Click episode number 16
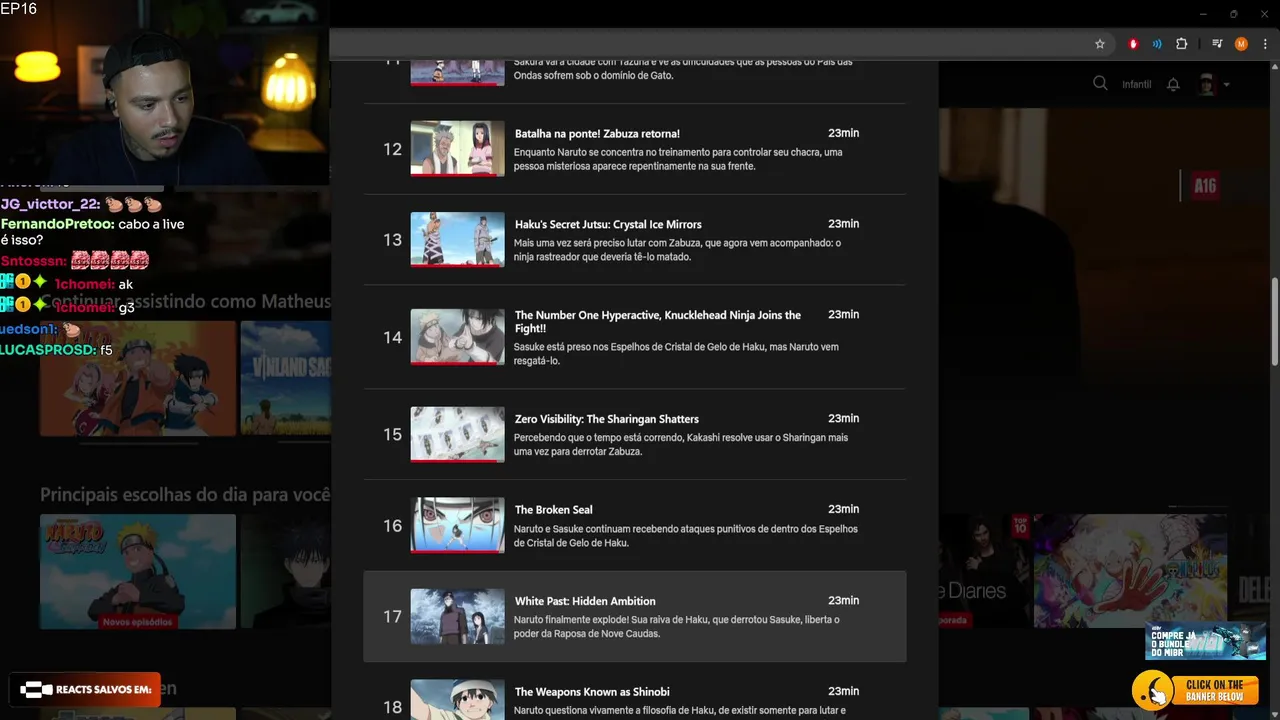Screen dimensions: 1280x720 click(x=392, y=525)
